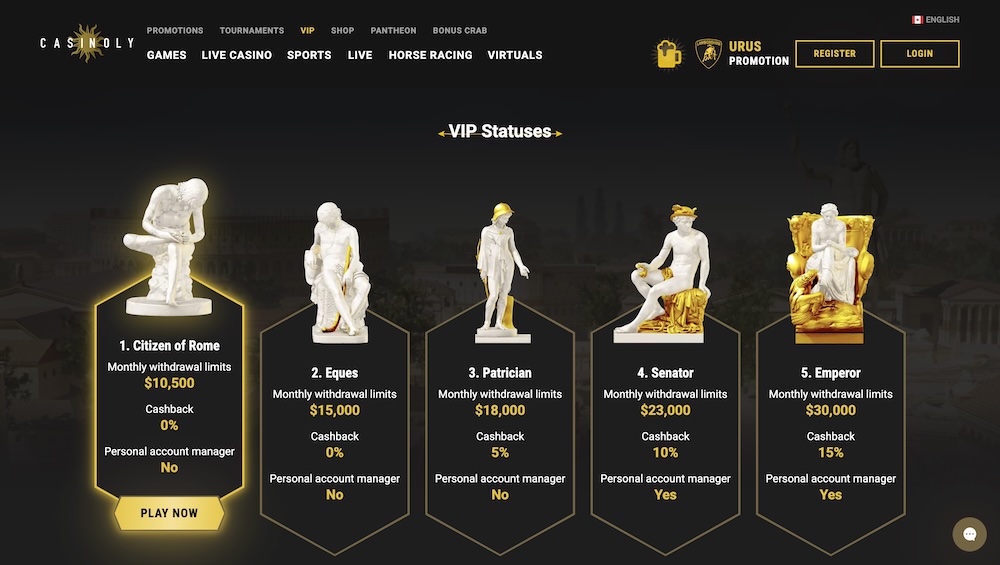This screenshot has width=1000, height=565.
Task: Click the Patrician statue with gold helmet
Action: pos(499,267)
